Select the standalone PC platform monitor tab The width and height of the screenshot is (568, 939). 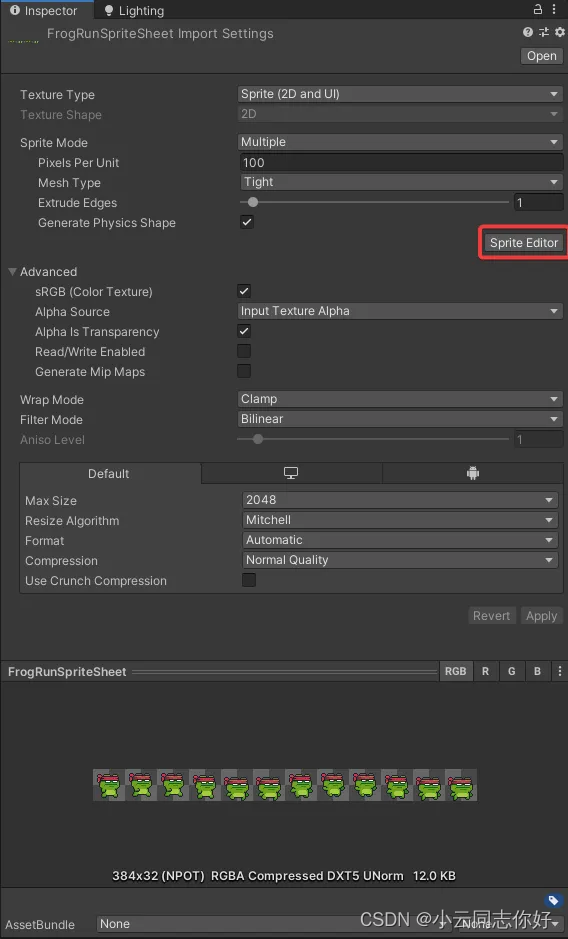click(x=291, y=473)
